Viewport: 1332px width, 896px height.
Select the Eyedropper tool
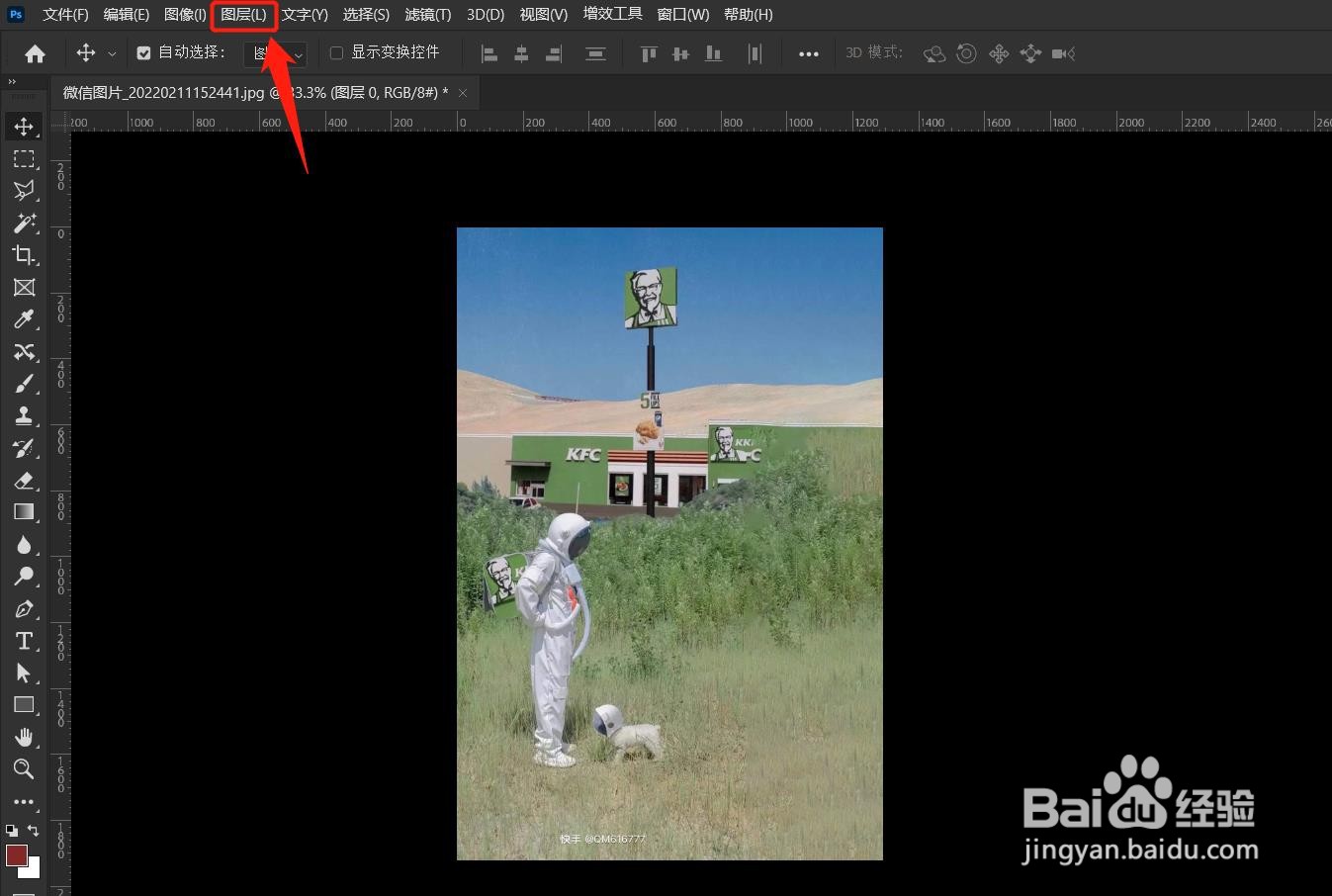[x=24, y=318]
